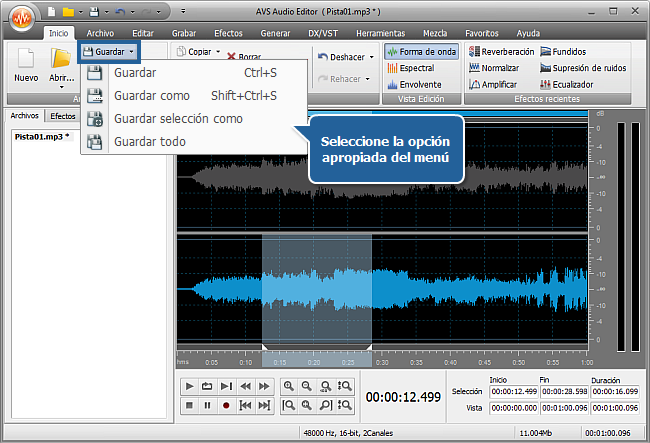
Task: Click the Borrar button
Action: coord(244,59)
